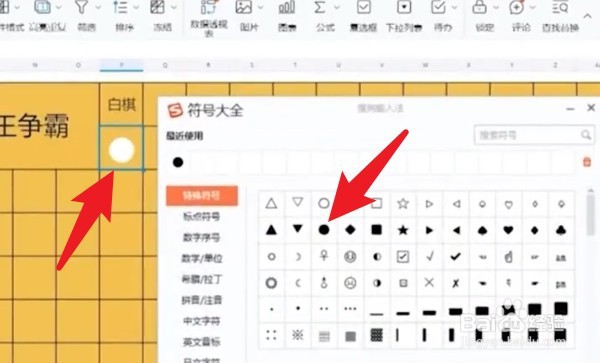This screenshot has width=600, height=363.
Task: Expand the 锁定 lock dropdown arrow
Action: (x=496, y=7)
